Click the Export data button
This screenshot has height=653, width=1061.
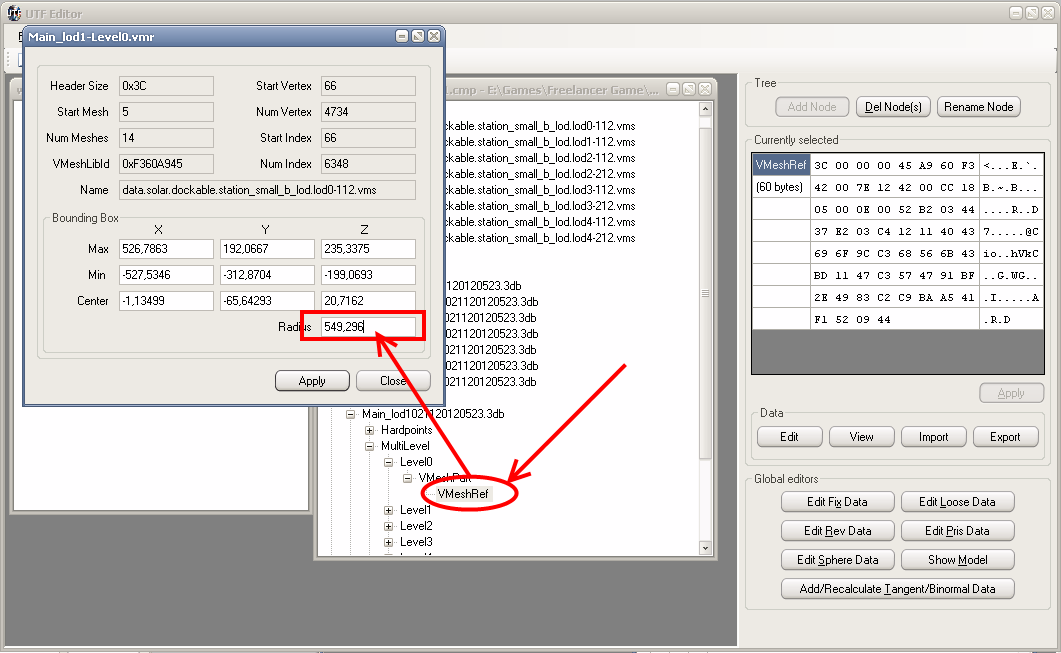coord(1006,437)
